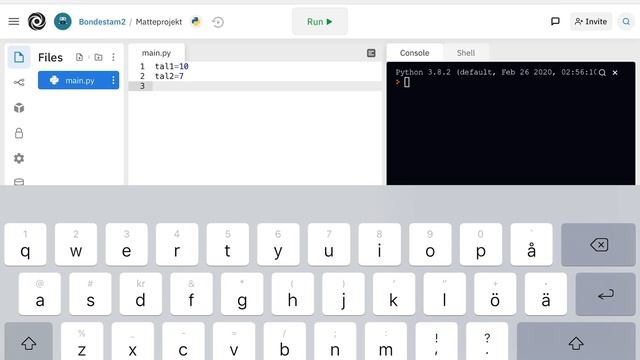Search inside the console
The width and height of the screenshot is (640, 360).
pyautogui.click(x=602, y=73)
